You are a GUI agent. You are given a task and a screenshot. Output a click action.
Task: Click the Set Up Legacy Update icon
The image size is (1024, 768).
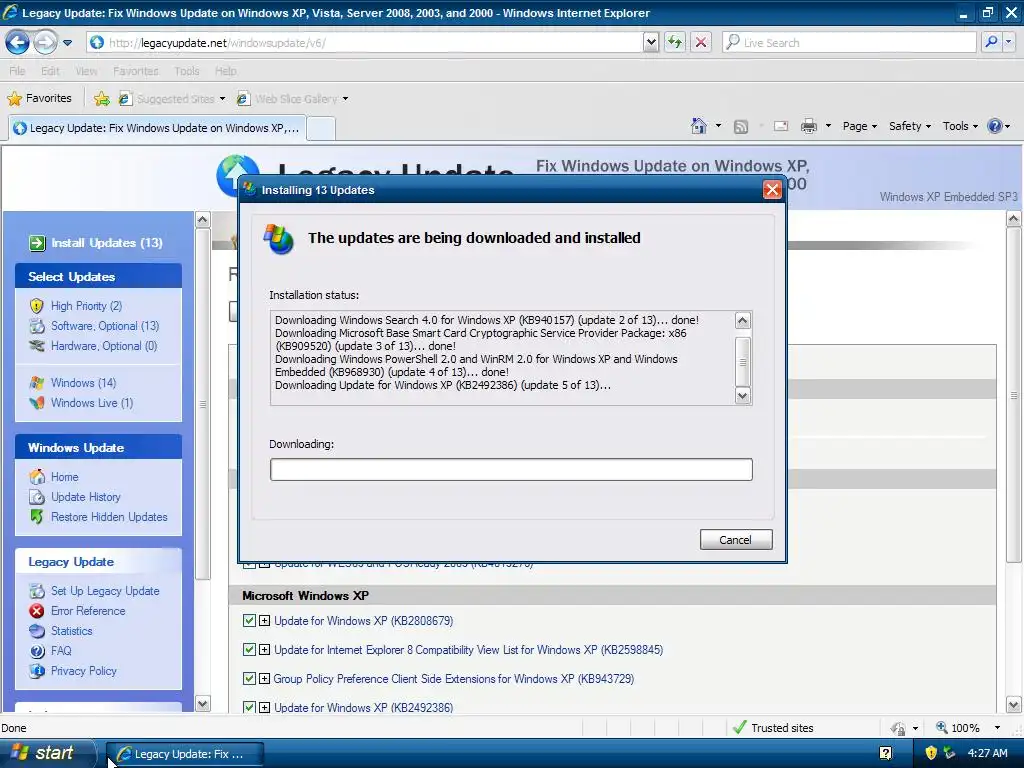click(x=37, y=591)
